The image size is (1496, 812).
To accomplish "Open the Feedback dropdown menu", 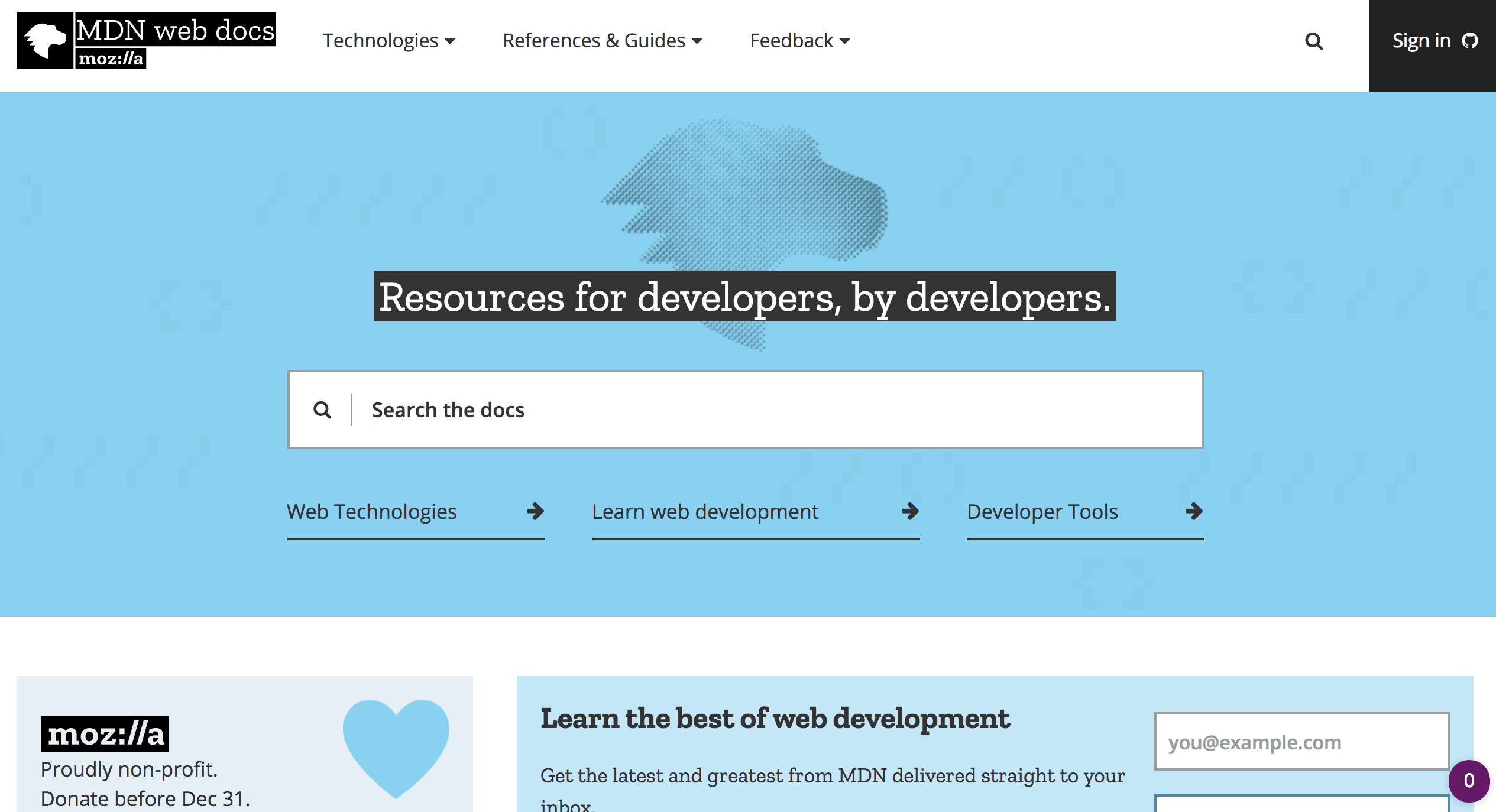I will [799, 41].
